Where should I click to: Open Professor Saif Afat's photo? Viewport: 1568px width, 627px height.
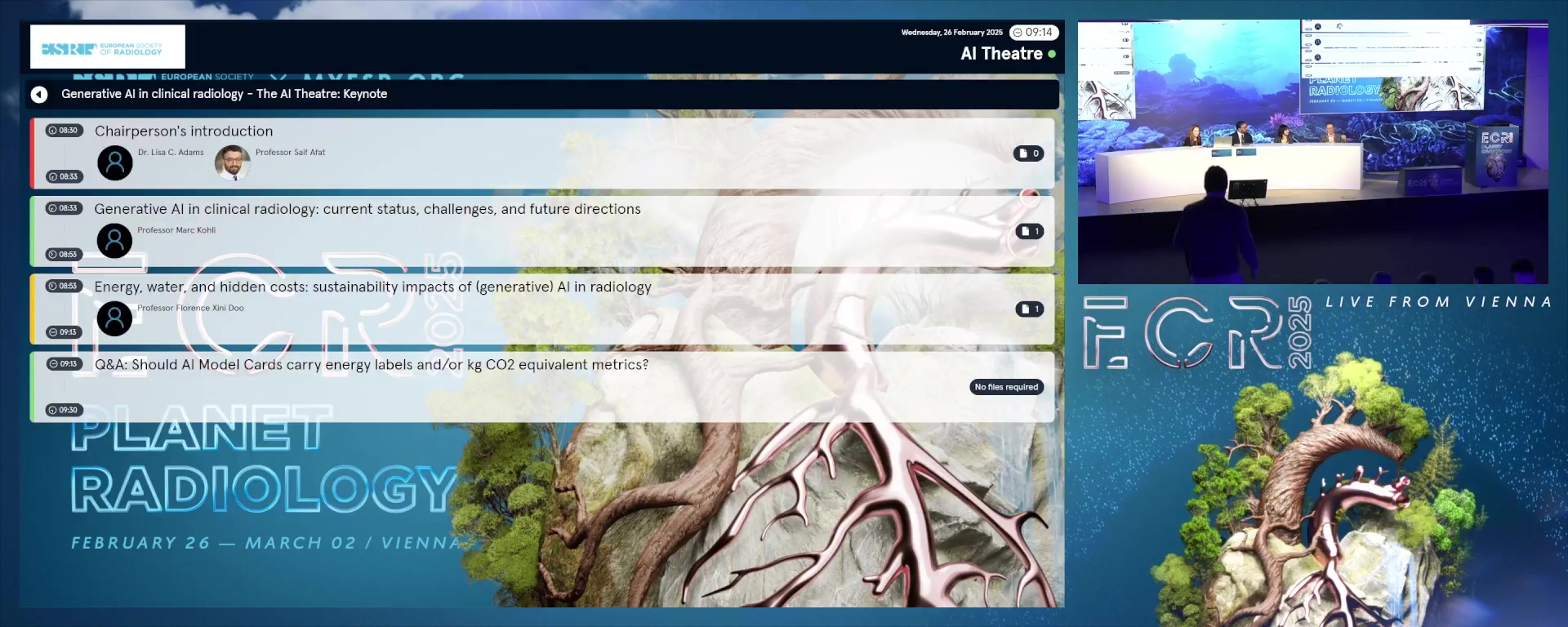233,163
